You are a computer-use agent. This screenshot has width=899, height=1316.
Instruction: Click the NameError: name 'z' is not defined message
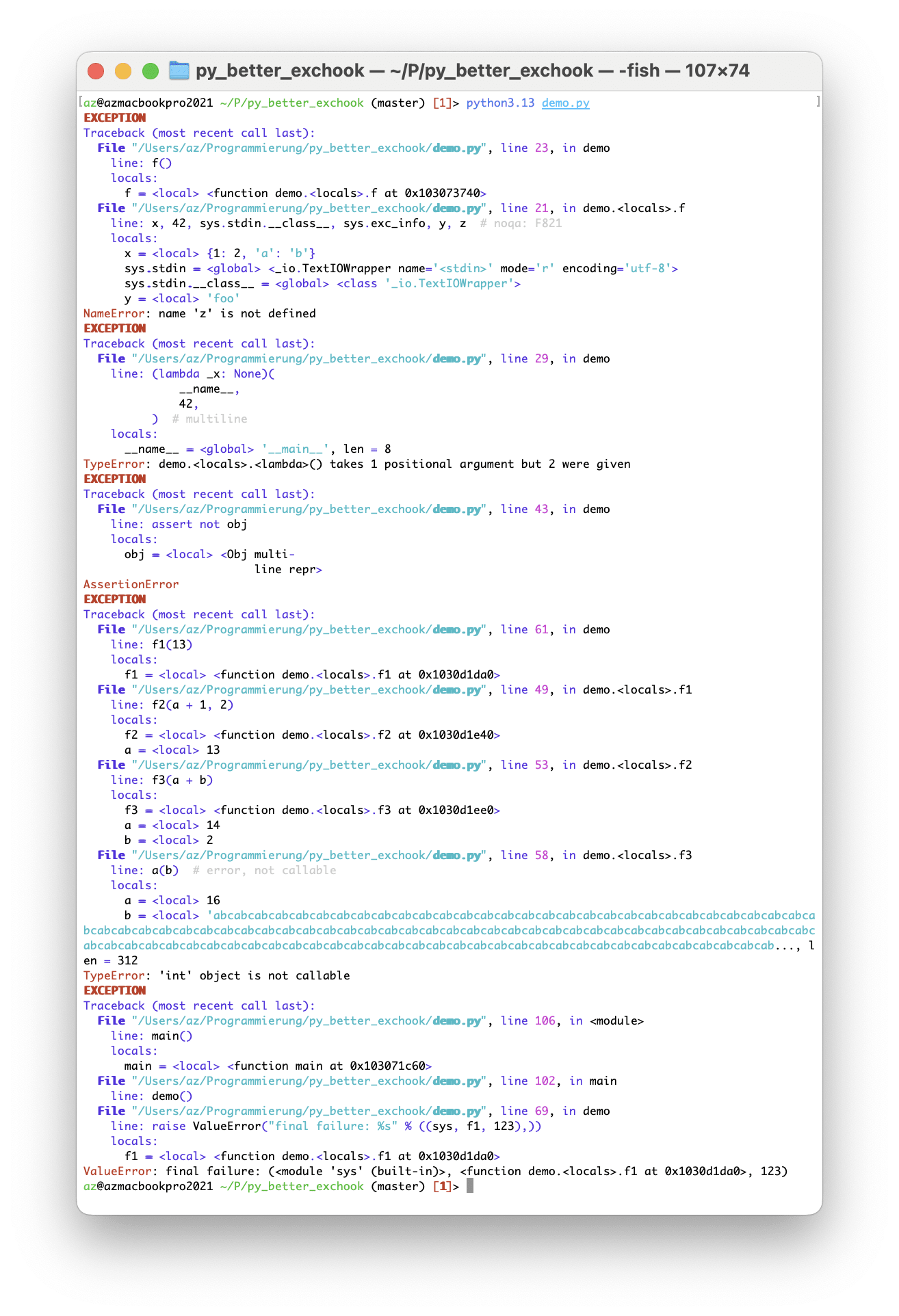tap(200, 313)
